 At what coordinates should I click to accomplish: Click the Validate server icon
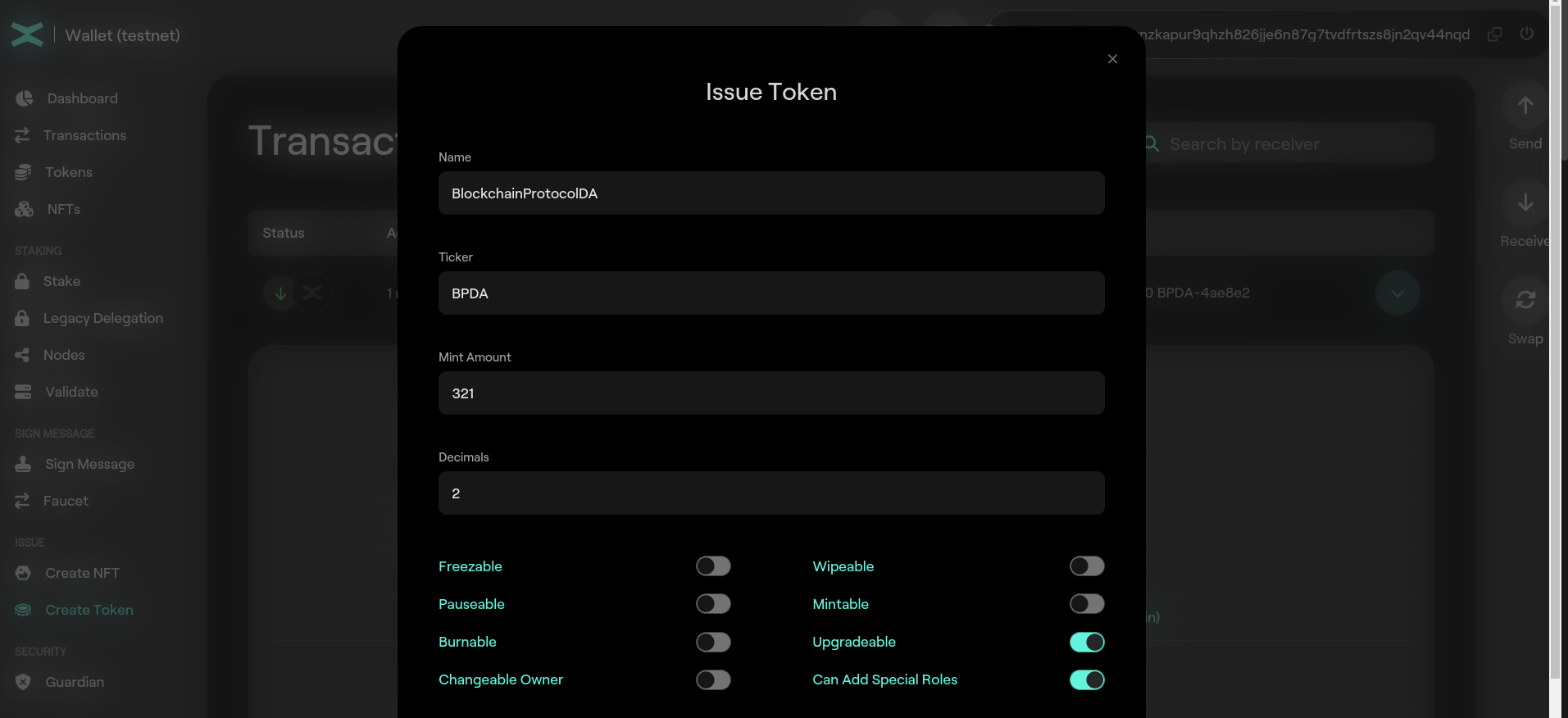pos(23,392)
